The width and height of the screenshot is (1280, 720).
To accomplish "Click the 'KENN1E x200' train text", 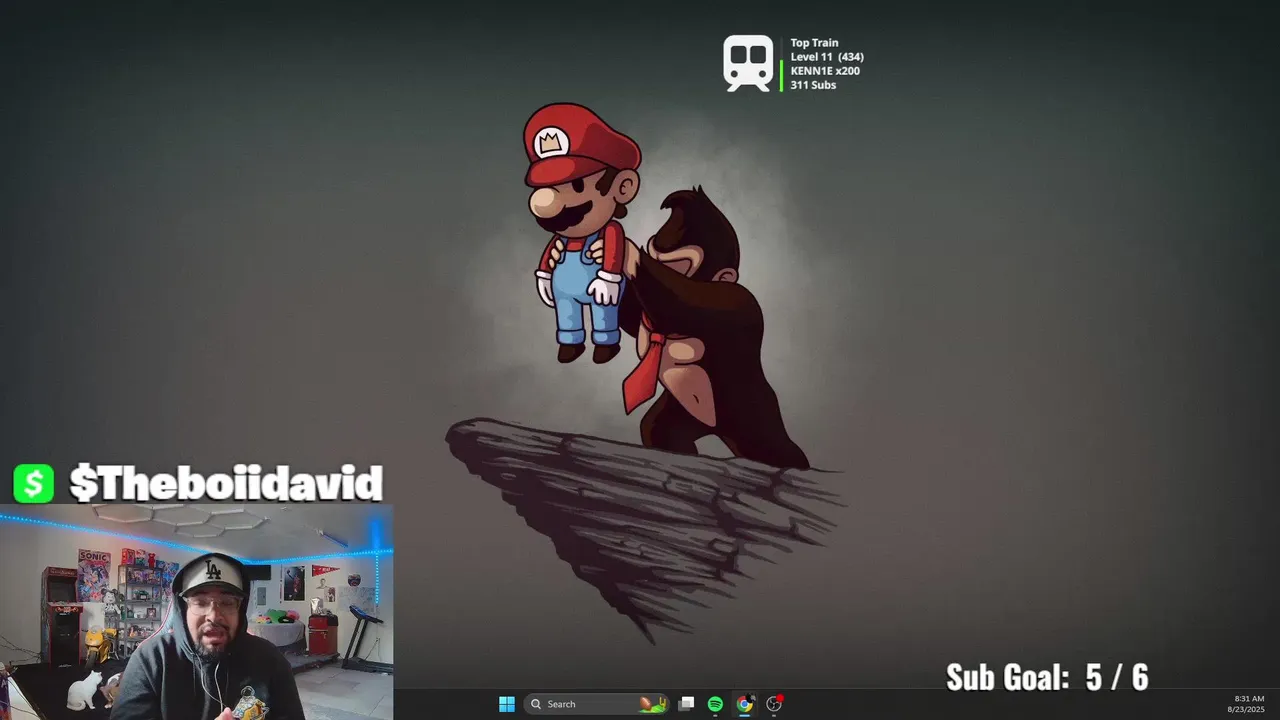I will pyautogui.click(x=825, y=71).
